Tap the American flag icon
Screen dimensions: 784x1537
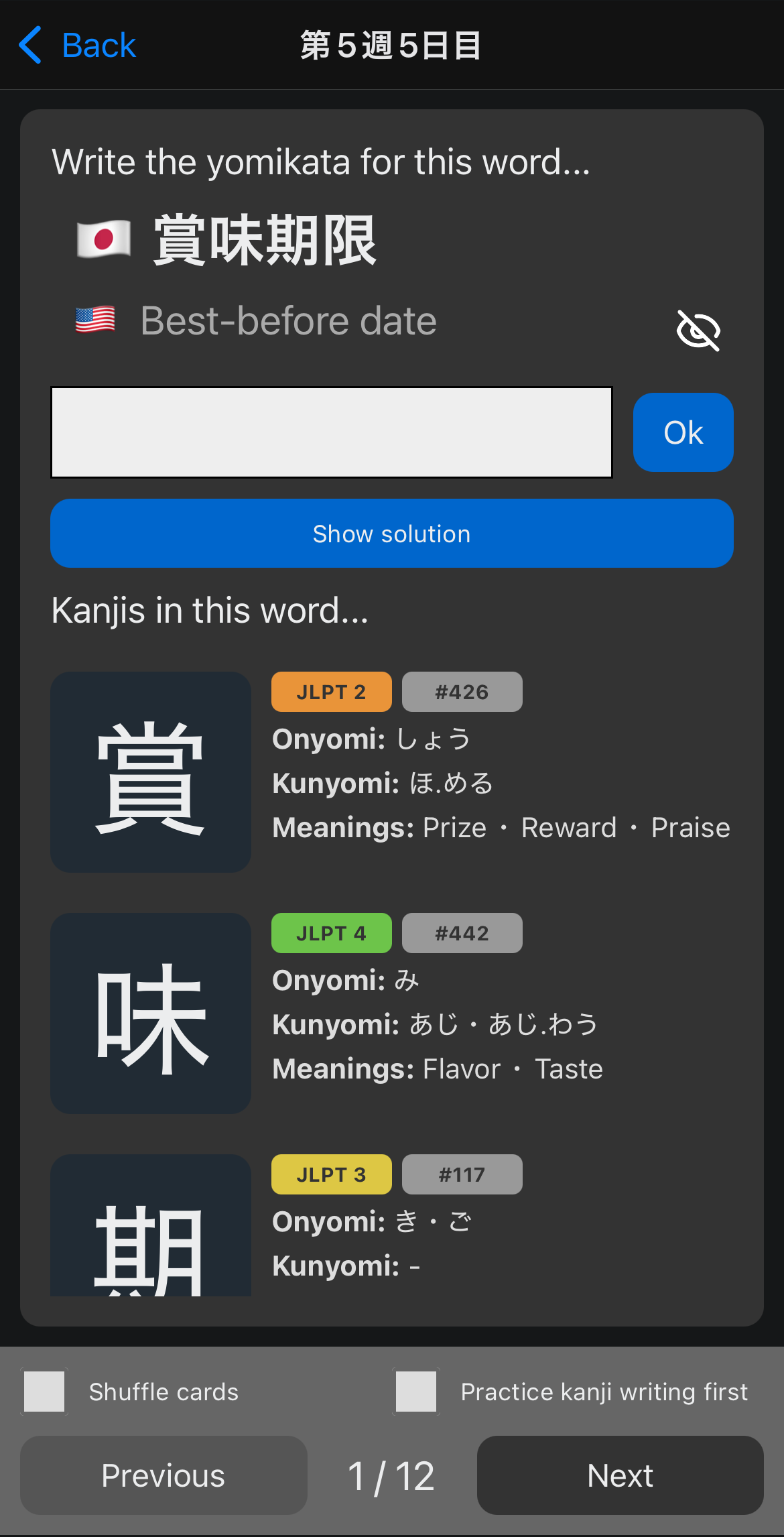94,320
